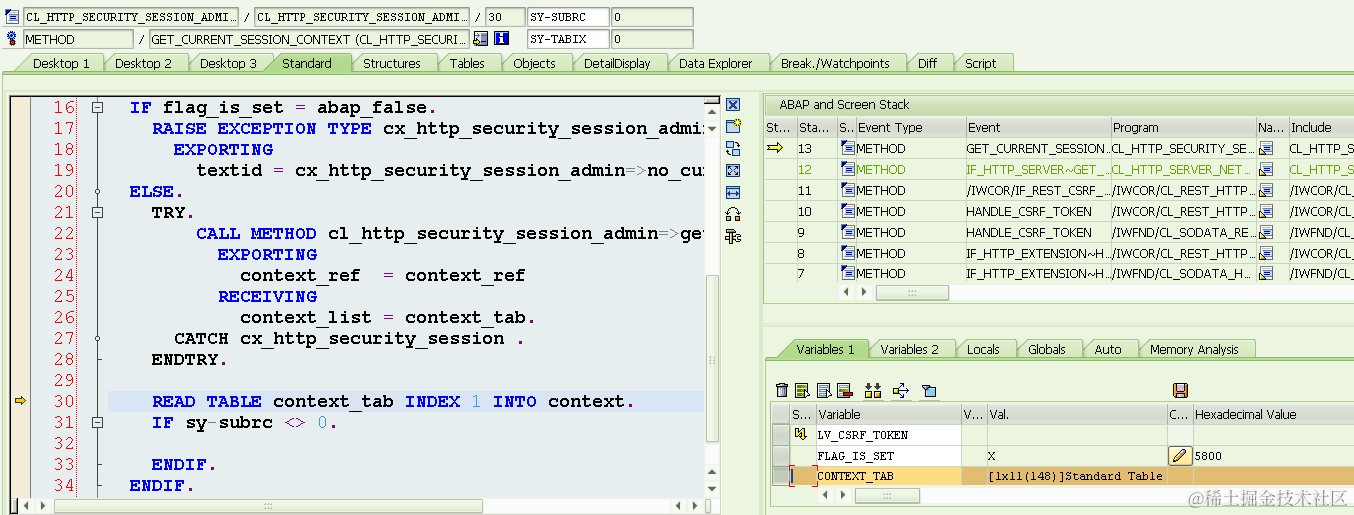Open the Diff tab
The height and width of the screenshot is (515, 1354).
[927, 63]
